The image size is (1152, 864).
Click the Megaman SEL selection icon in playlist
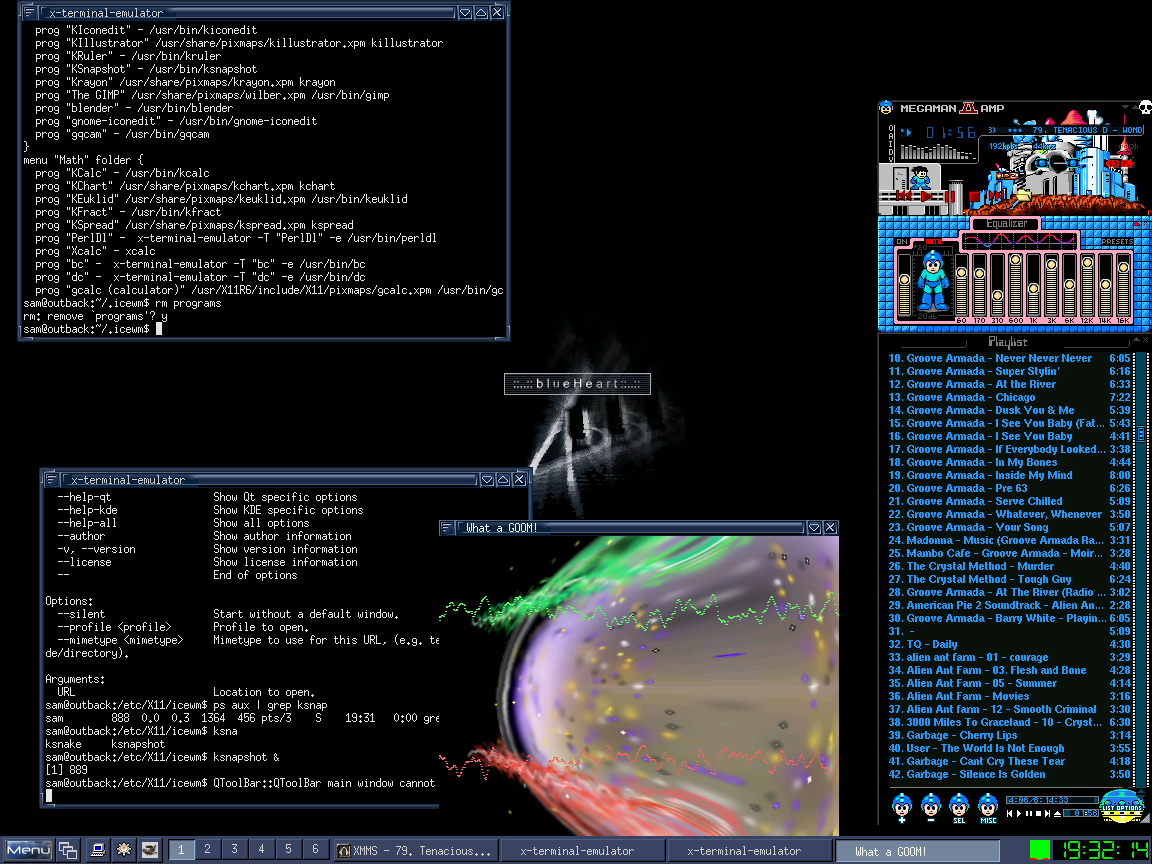coord(959,807)
